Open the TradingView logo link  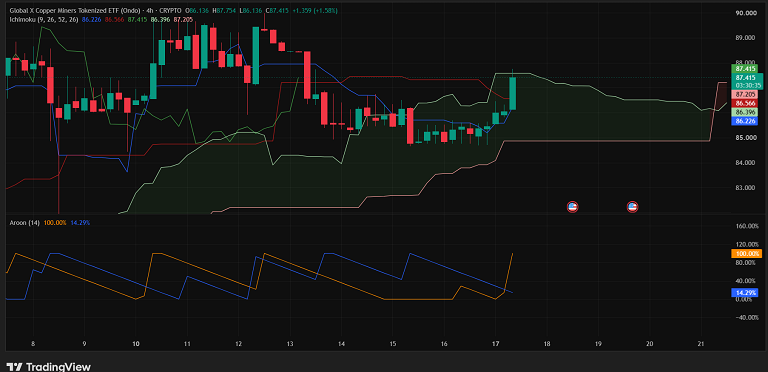tap(49, 367)
